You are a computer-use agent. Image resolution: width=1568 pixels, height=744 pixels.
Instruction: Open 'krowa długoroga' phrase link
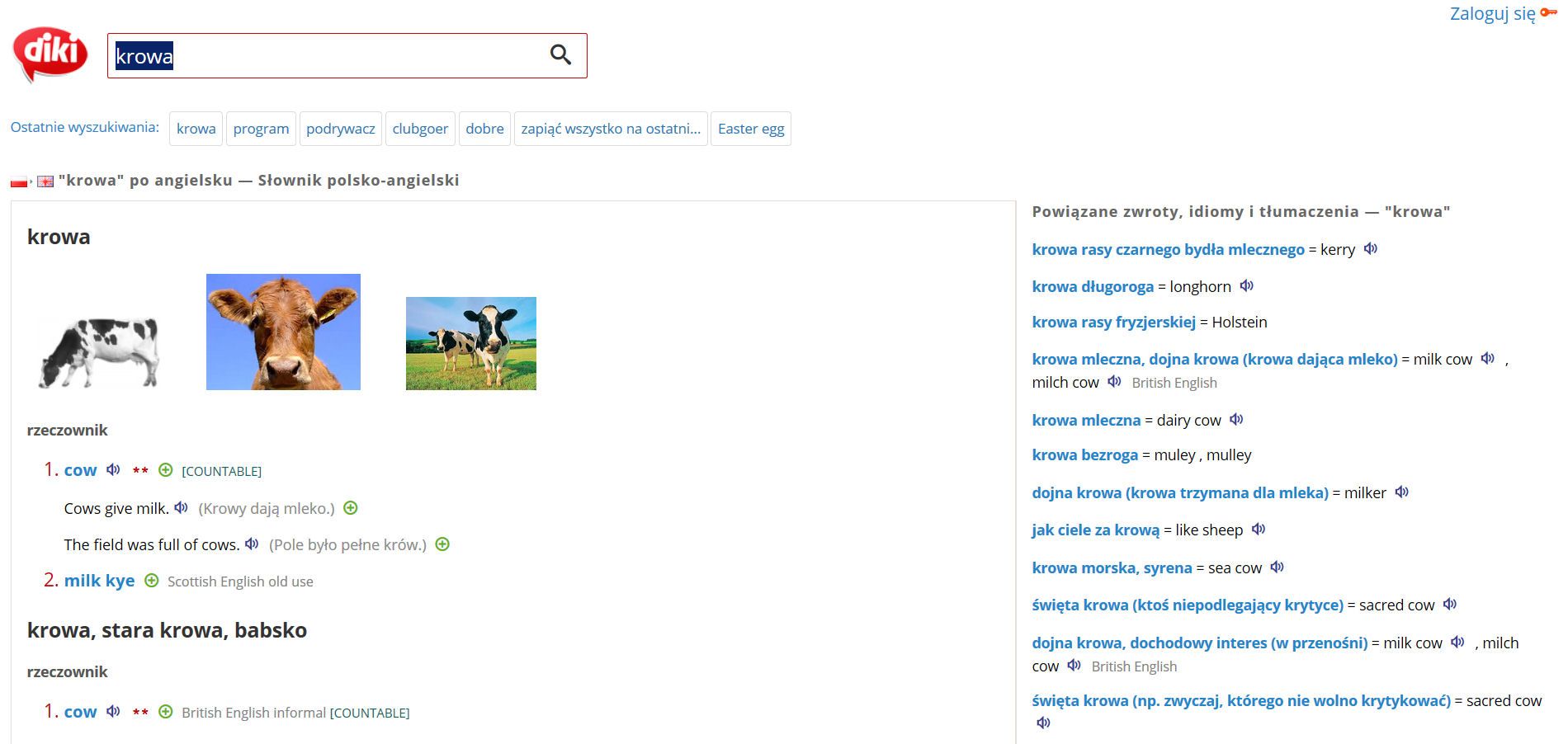1093,286
